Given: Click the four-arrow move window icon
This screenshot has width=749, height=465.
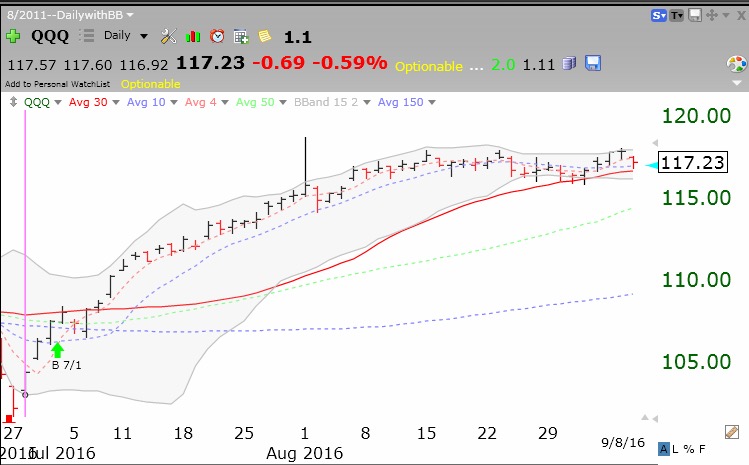Looking at the screenshot, I should coord(712,15).
